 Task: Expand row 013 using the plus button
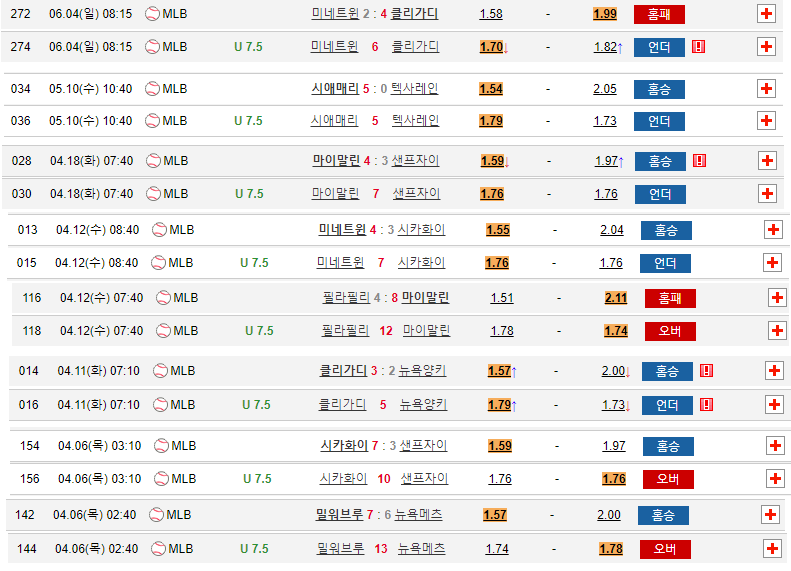[772, 229]
